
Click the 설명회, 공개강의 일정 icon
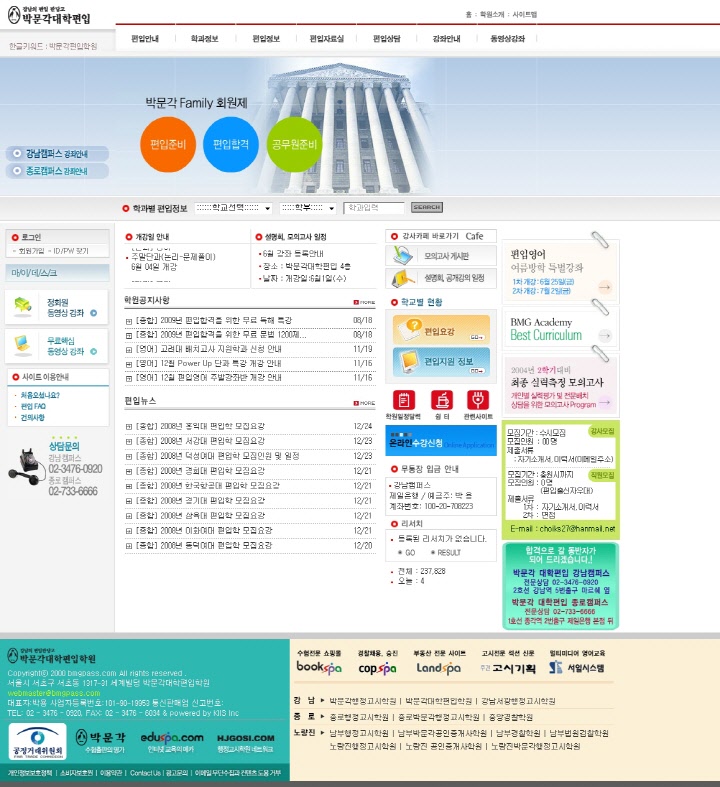click(x=403, y=278)
